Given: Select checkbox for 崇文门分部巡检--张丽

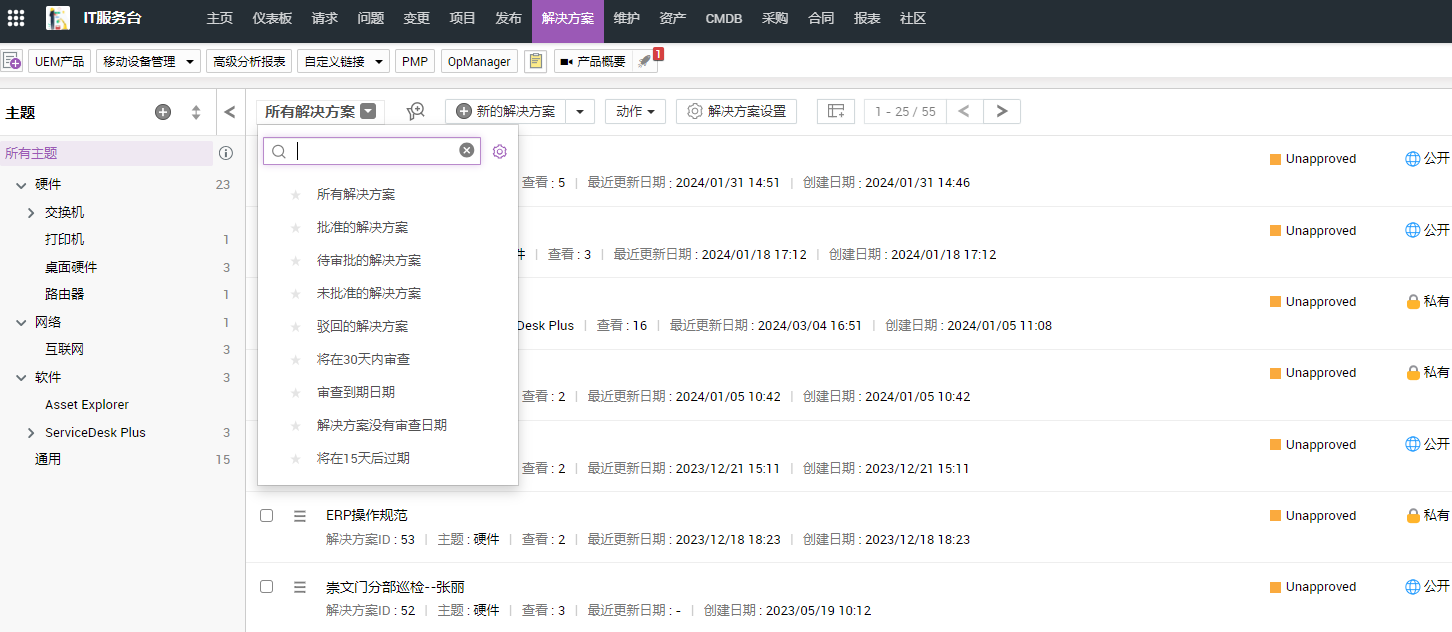Looking at the screenshot, I should (x=267, y=587).
